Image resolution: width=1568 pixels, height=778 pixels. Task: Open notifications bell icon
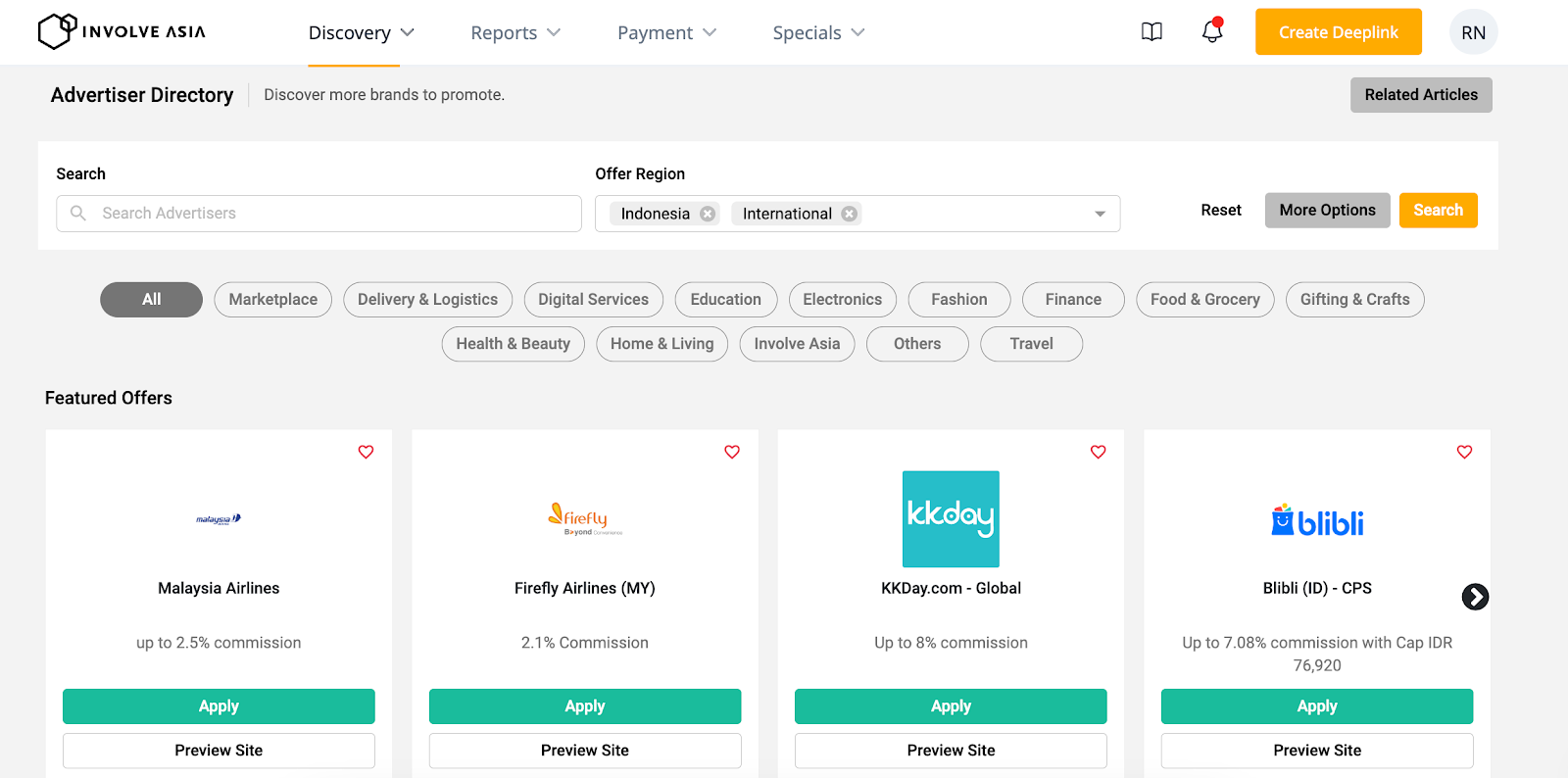[1212, 32]
